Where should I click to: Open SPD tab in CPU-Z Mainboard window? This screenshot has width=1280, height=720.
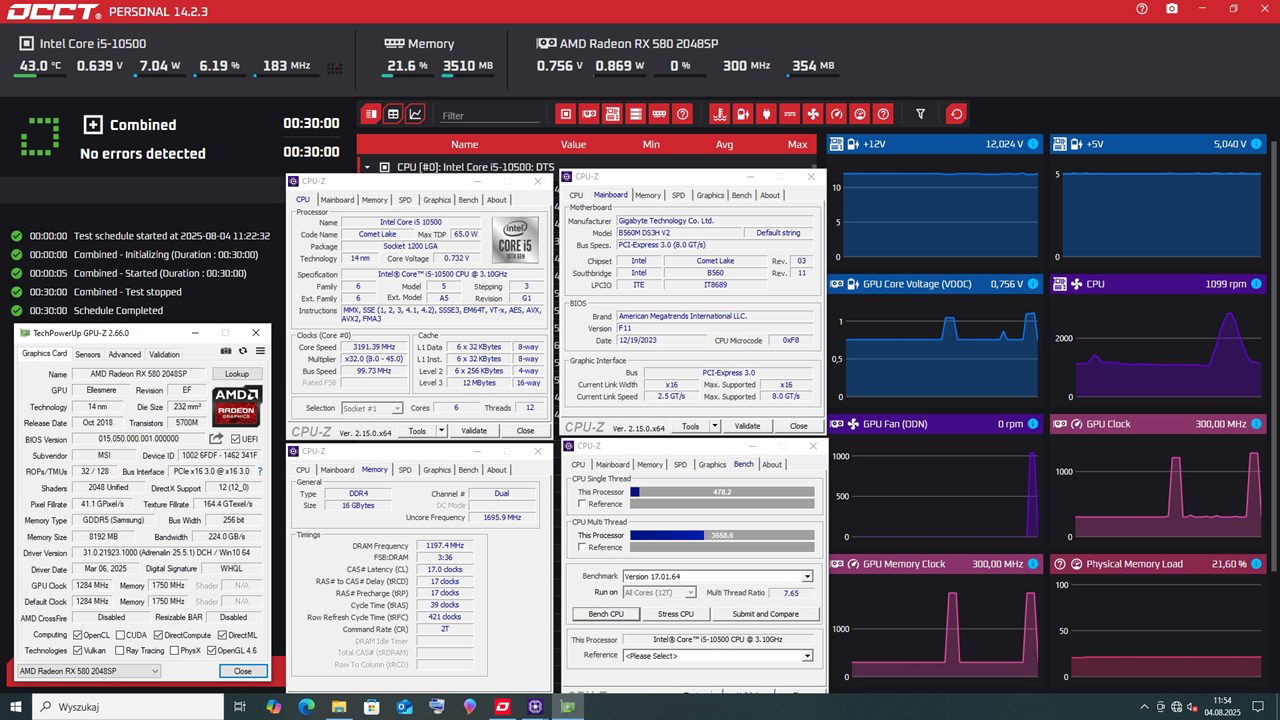click(x=679, y=196)
